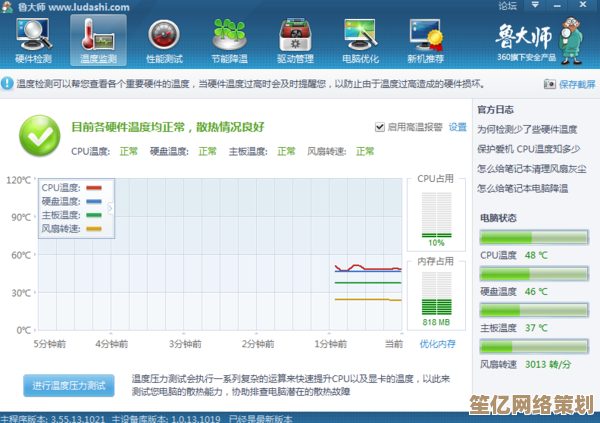Click the 已经是最新版本 status text

[260, 418]
